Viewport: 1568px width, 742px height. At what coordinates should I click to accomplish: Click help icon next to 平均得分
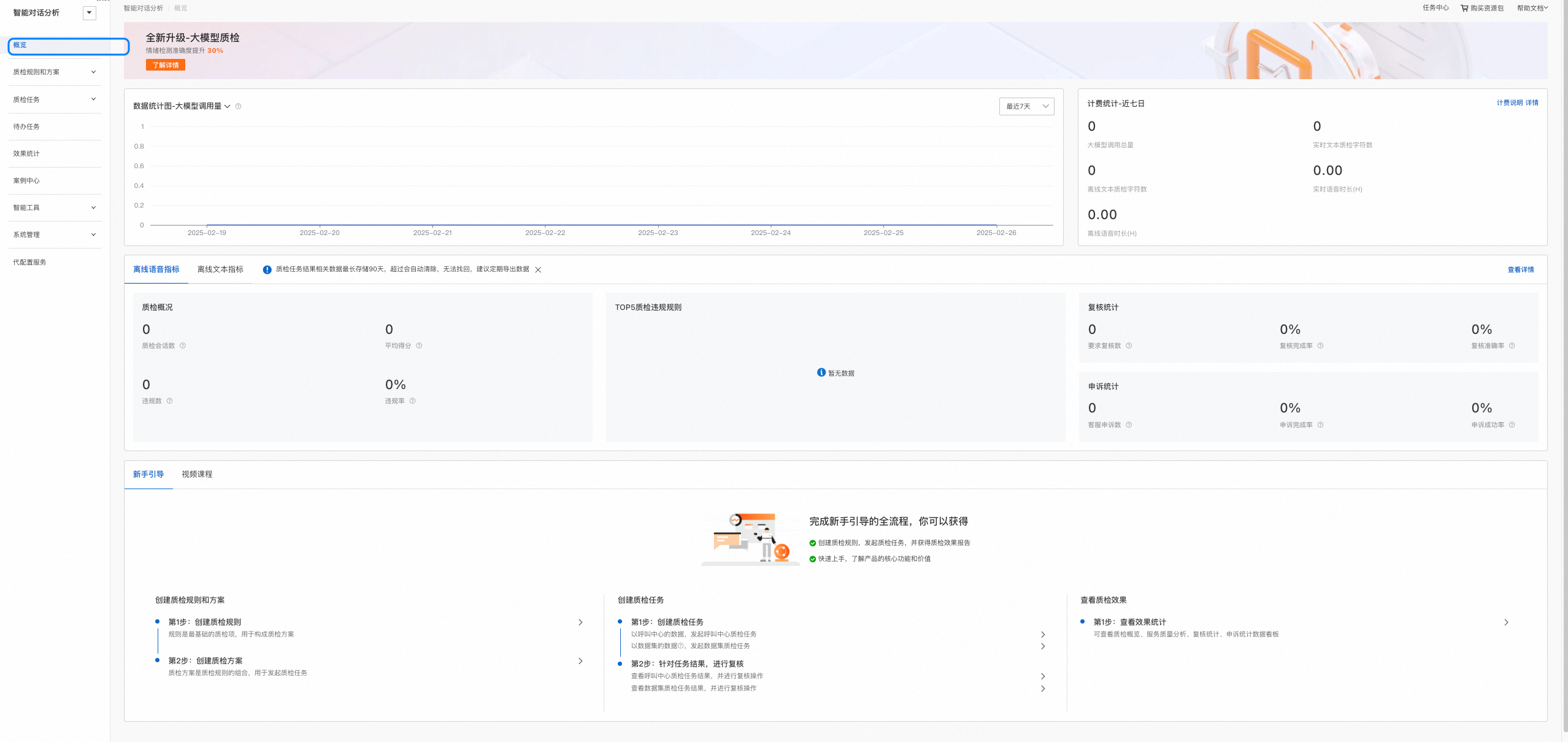[x=419, y=346]
